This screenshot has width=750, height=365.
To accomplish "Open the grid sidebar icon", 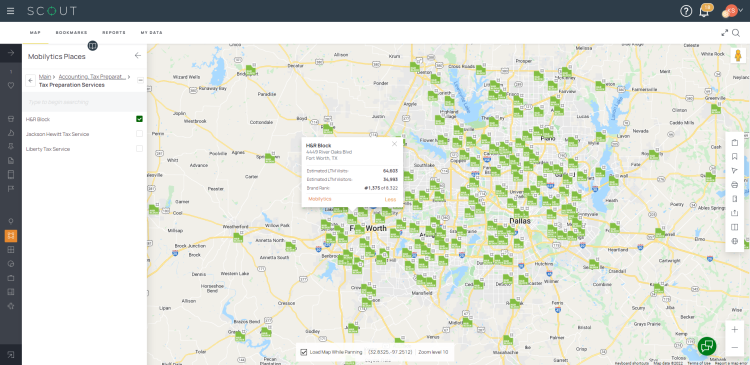I will click(x=11, y=250).
